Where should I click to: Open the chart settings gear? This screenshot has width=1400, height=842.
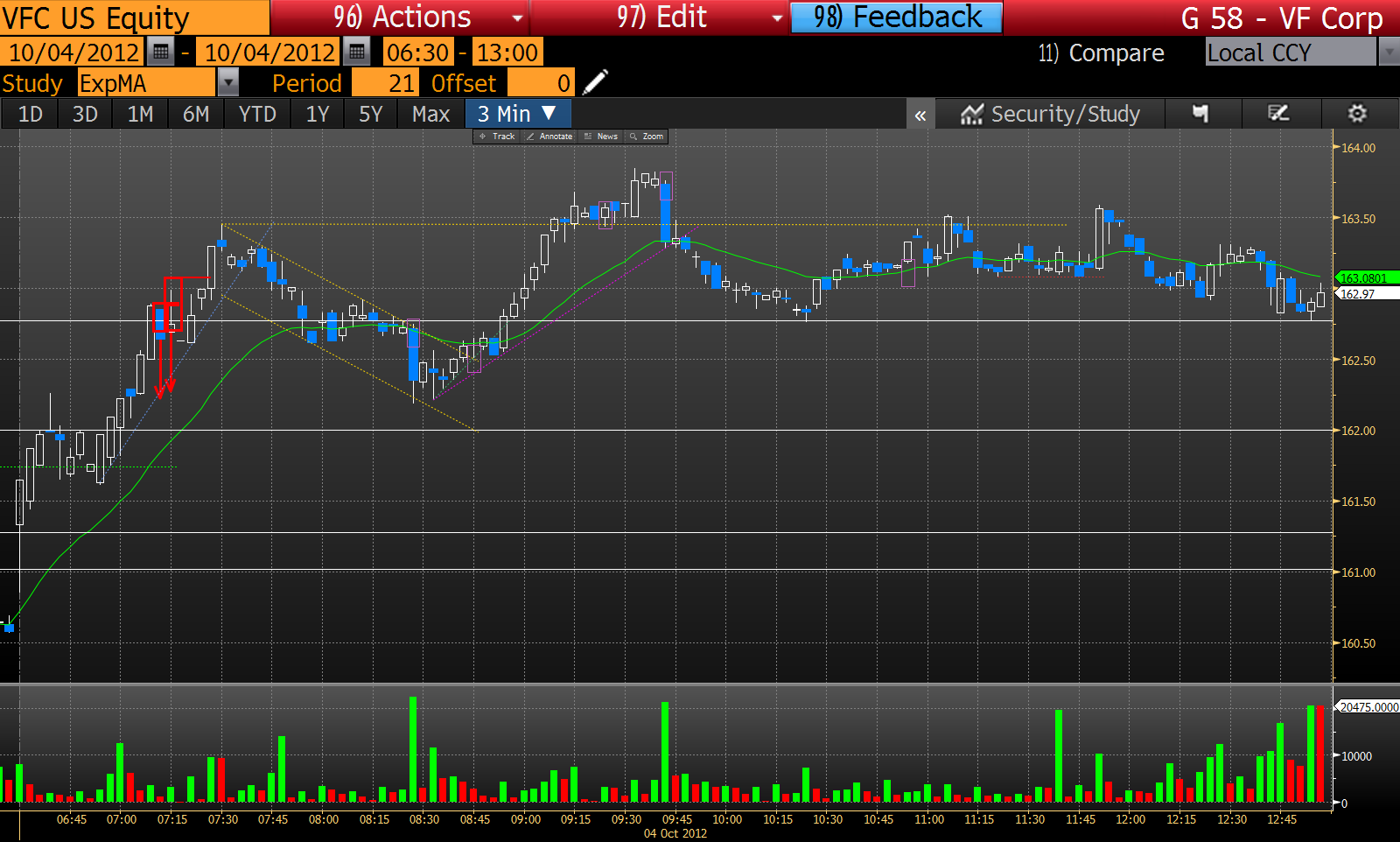(1357, 114)
